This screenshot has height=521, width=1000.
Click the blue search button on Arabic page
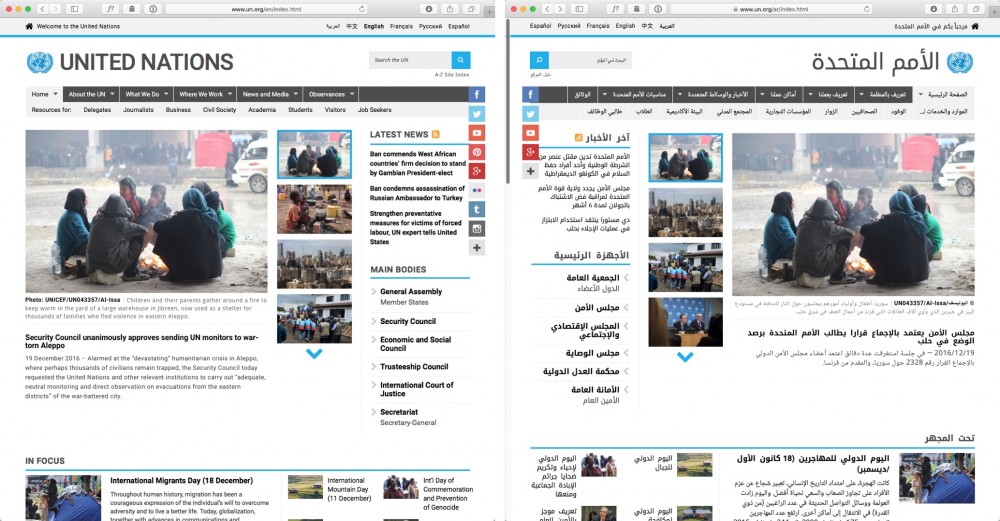coord(539,60)
